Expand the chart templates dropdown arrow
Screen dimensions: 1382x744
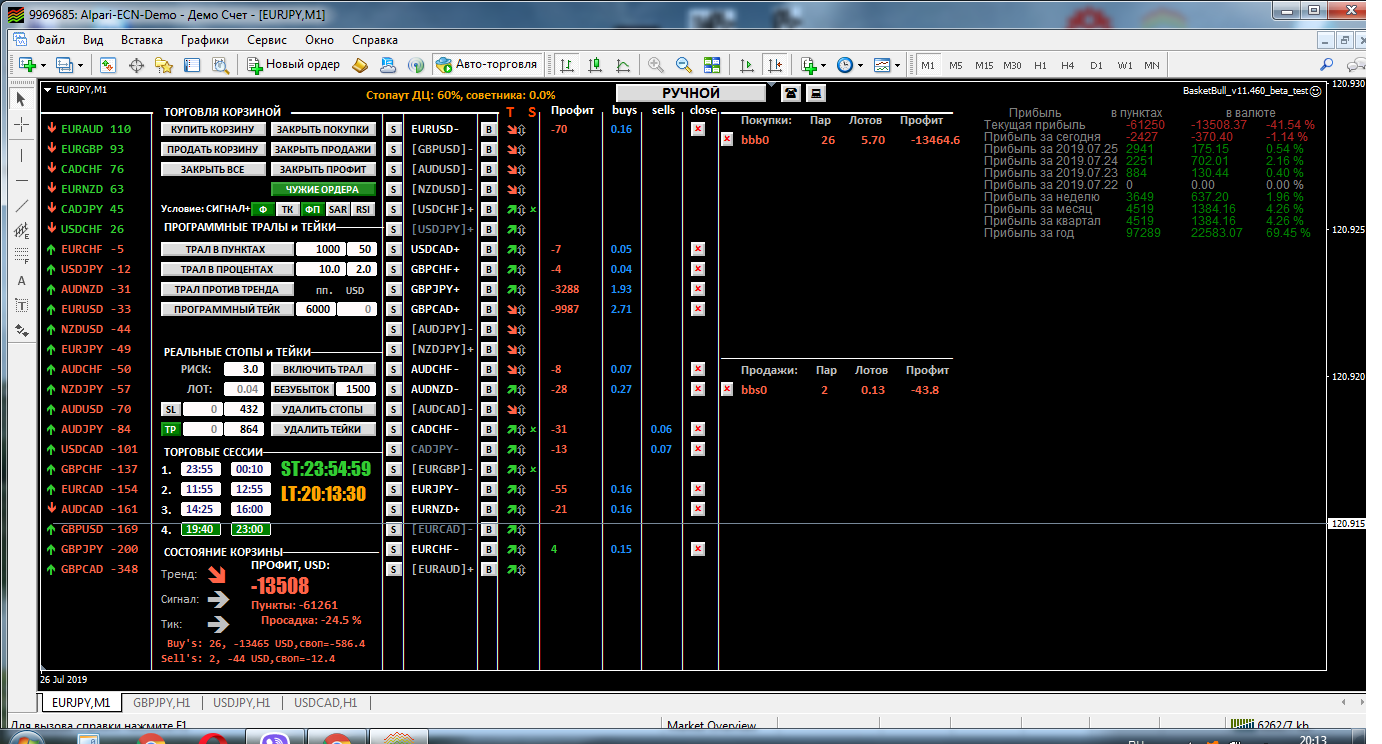(897, 65)
